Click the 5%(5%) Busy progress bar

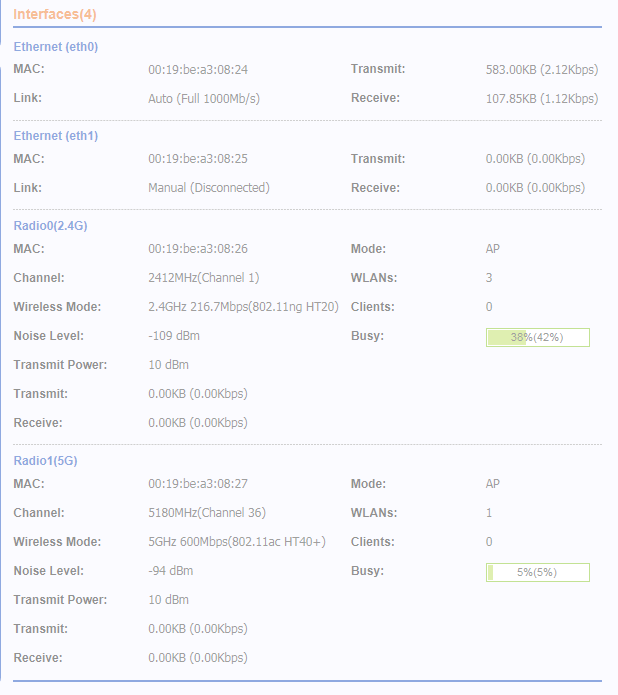538,572
